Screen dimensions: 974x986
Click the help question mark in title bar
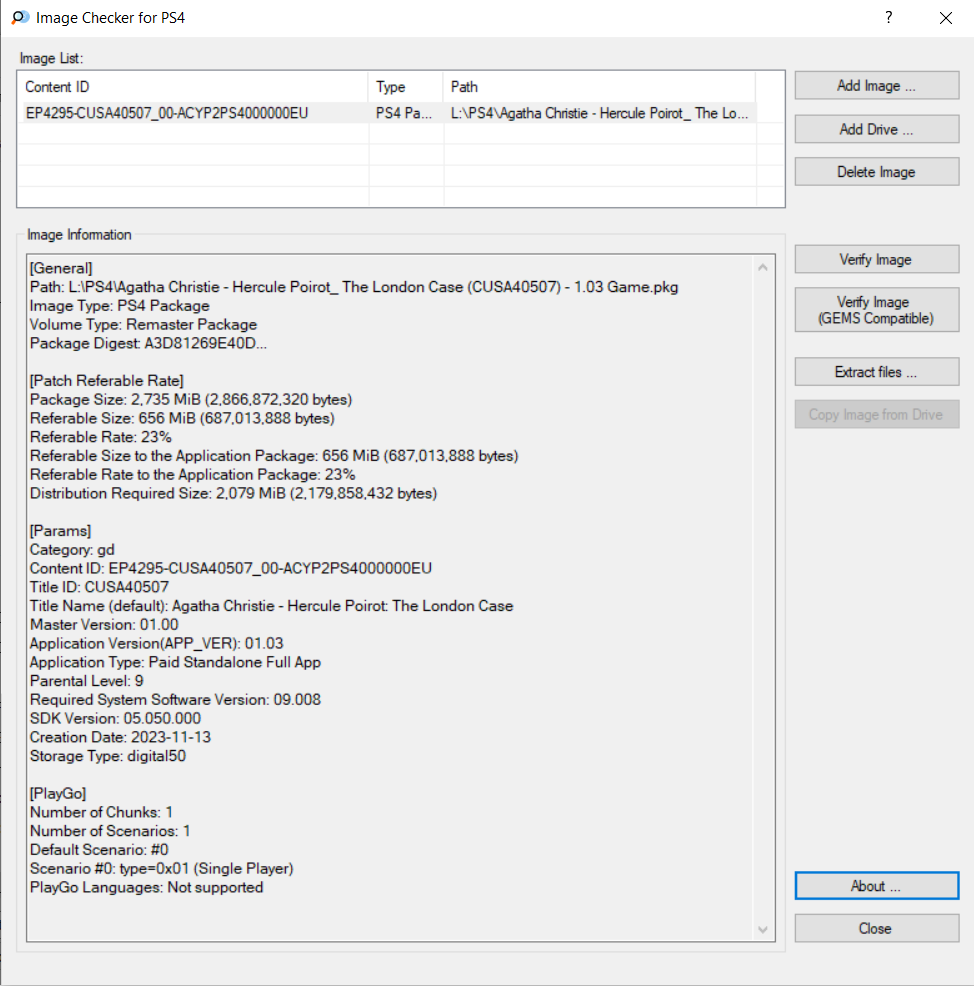[888, 18]
